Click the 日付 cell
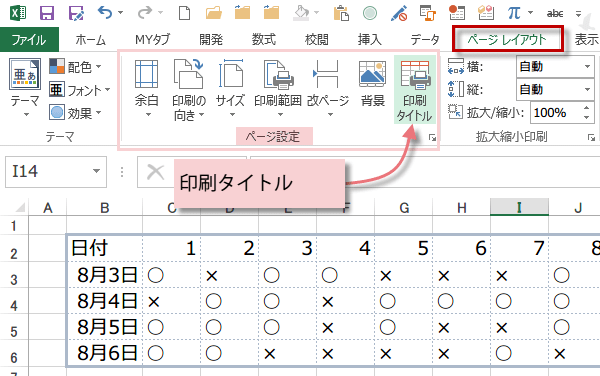600x376 pixels. pyautogui.click(x=105, y=248)
